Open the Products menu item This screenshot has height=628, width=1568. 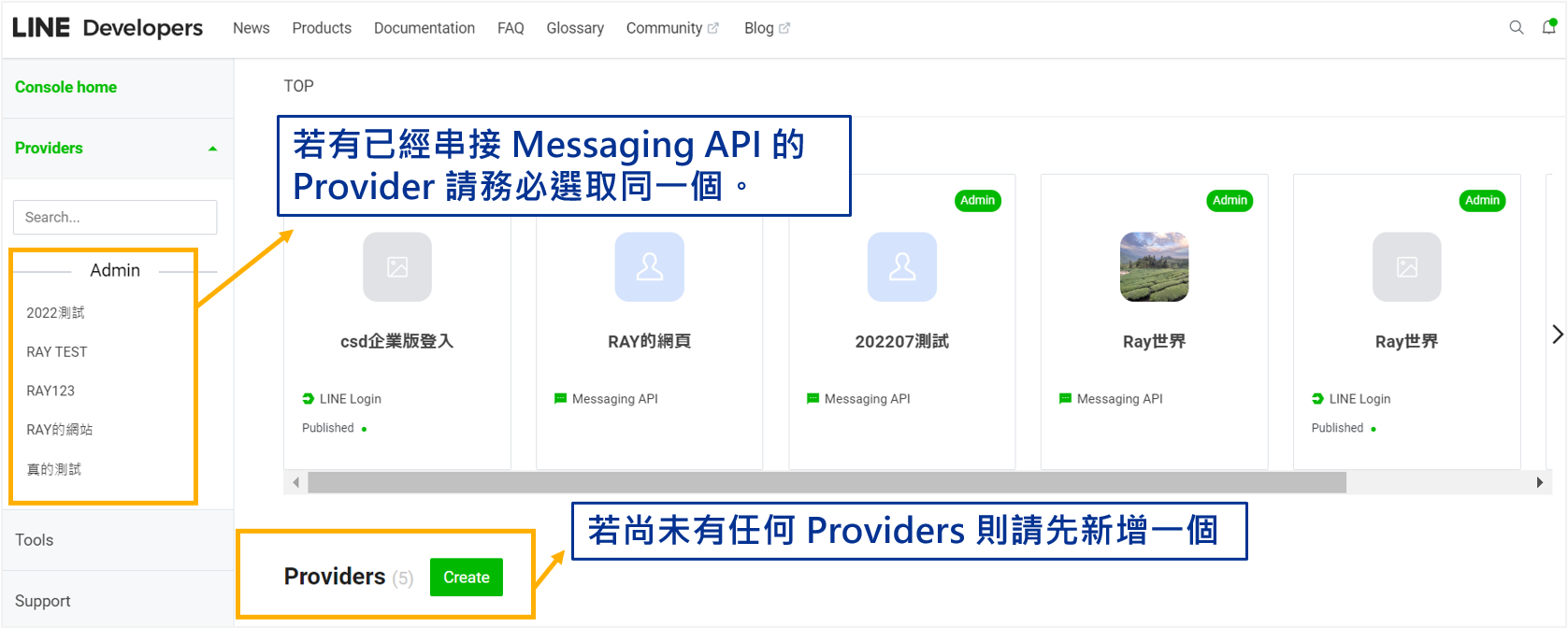322,28
